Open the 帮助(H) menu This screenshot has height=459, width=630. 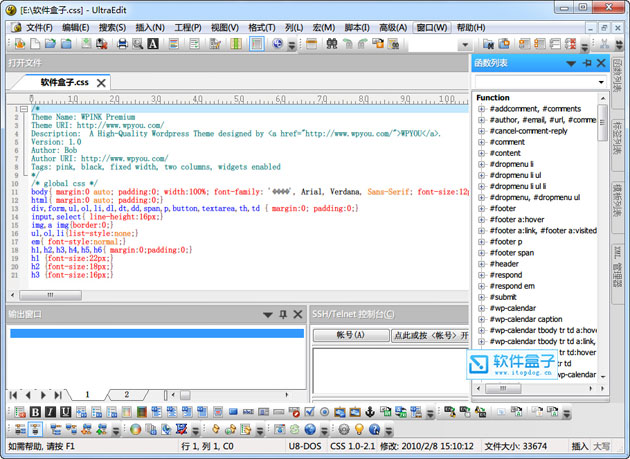click(471, 27)
